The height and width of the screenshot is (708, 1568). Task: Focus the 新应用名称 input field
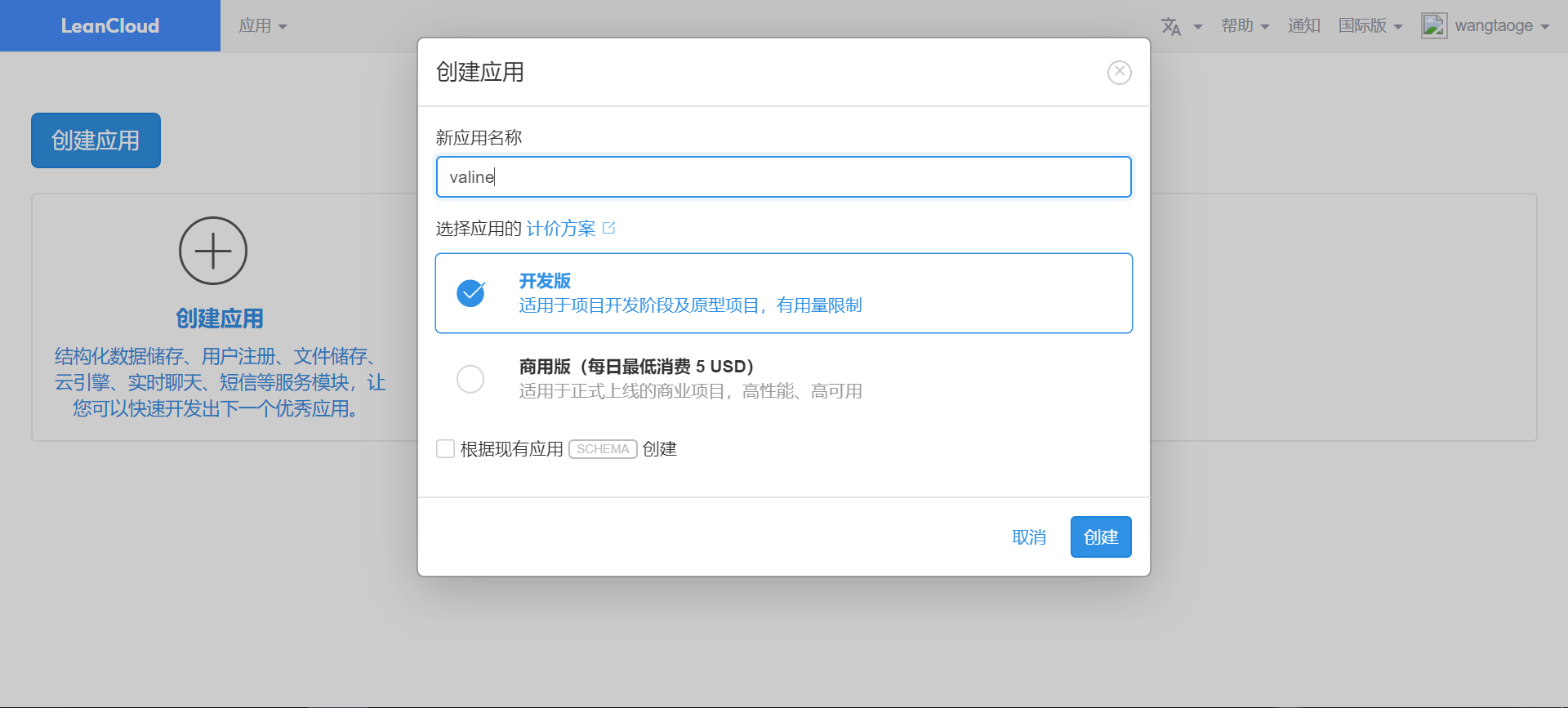coord(784,177)
